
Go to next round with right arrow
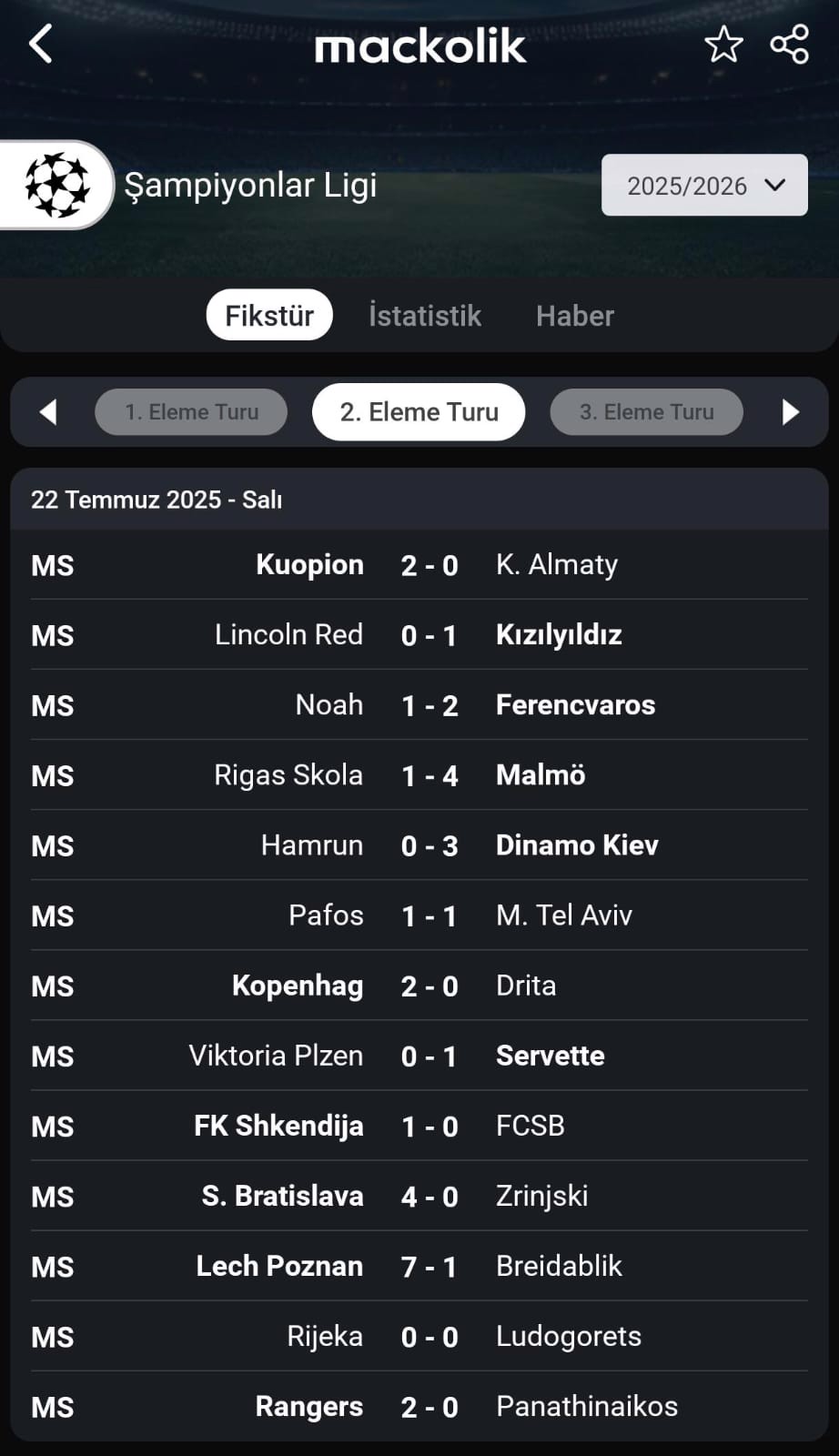(x=791, y=412)
